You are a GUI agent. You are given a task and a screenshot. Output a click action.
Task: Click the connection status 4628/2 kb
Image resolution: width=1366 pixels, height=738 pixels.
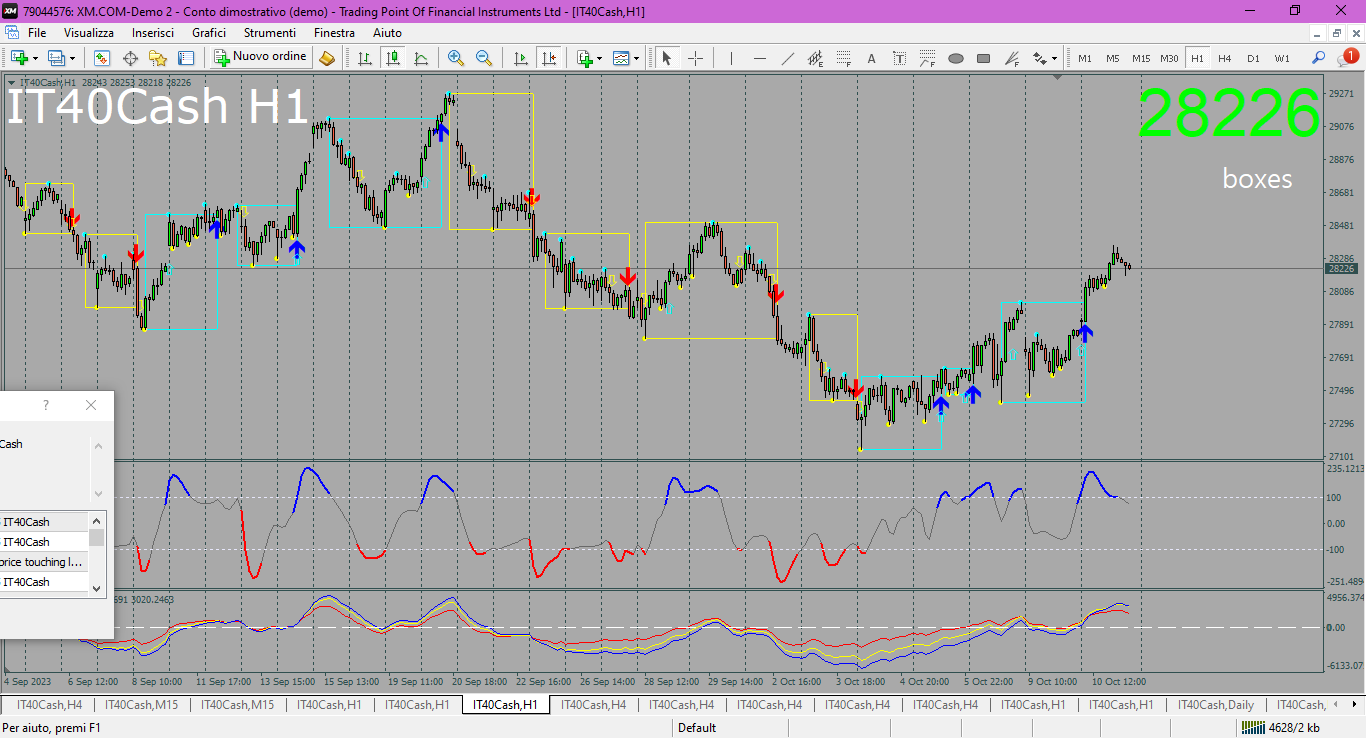click(x=1283, y=728)
